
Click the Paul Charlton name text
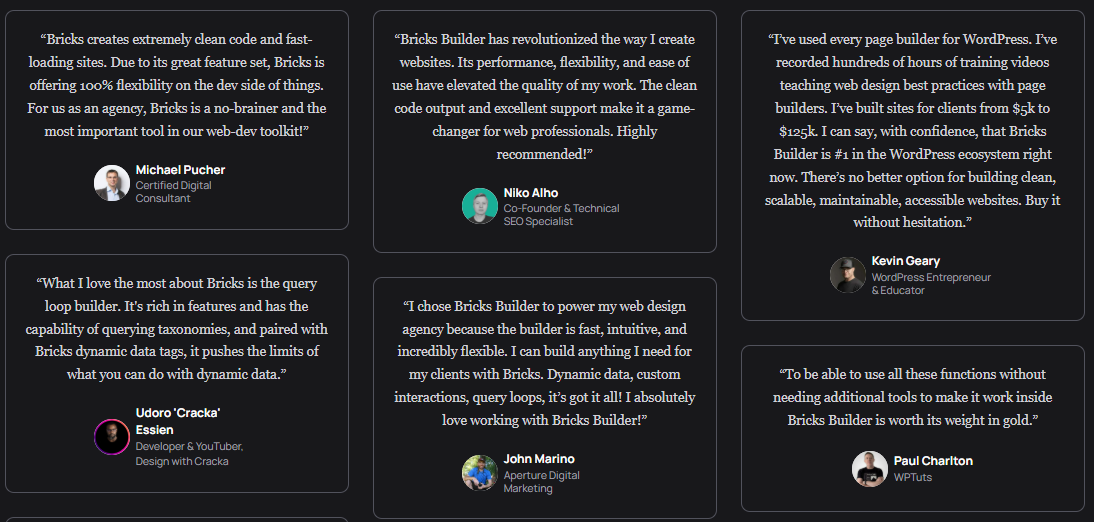pyautogui.click(x=933, y=461)
